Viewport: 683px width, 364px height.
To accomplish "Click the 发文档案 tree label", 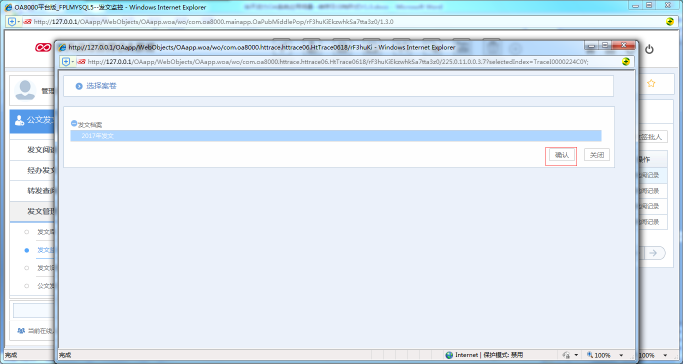I will click(x=90, y=125).
